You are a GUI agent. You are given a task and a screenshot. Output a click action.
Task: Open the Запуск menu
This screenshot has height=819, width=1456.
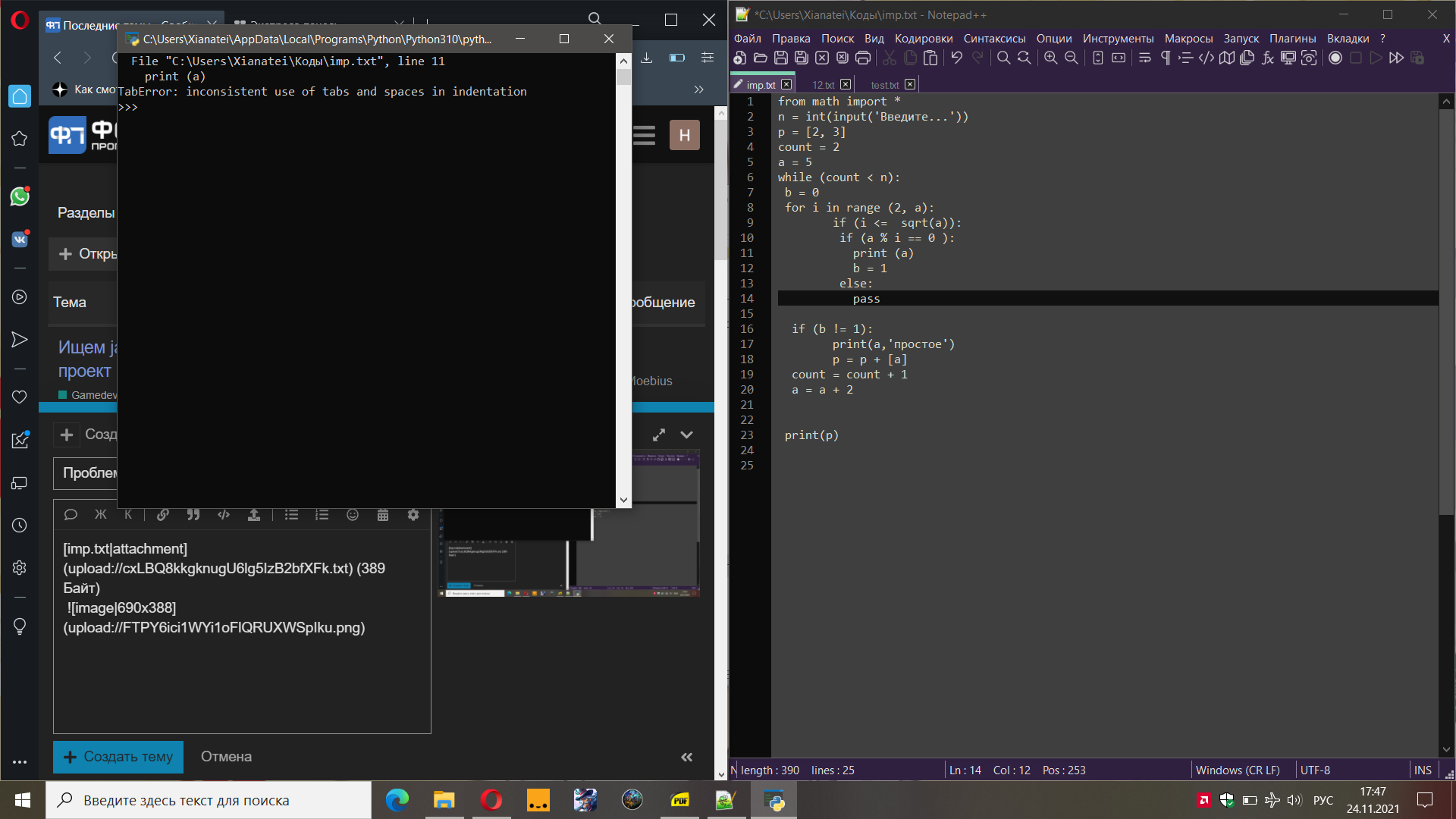click(1241, 39)
